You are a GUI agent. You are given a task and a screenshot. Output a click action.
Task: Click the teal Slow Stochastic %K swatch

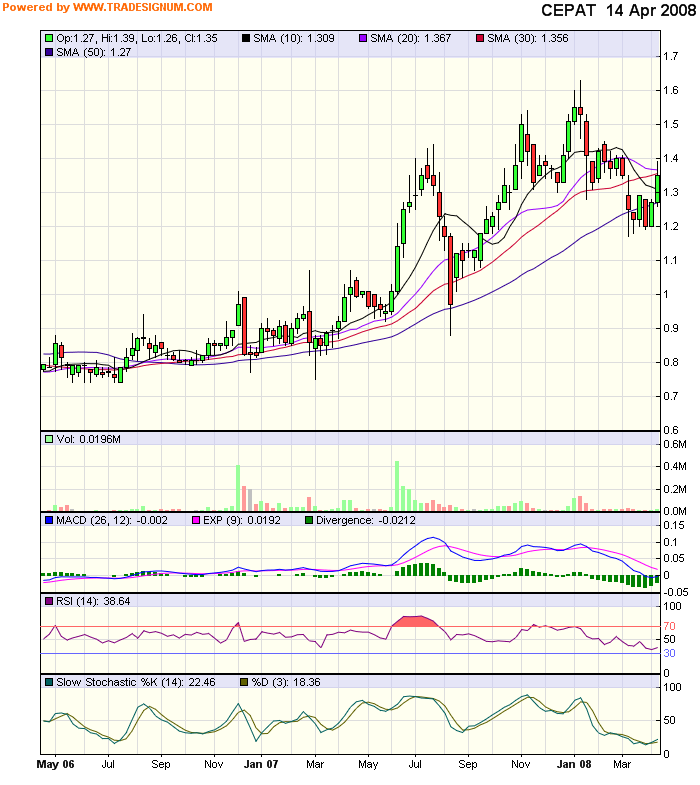coord(49,682)
